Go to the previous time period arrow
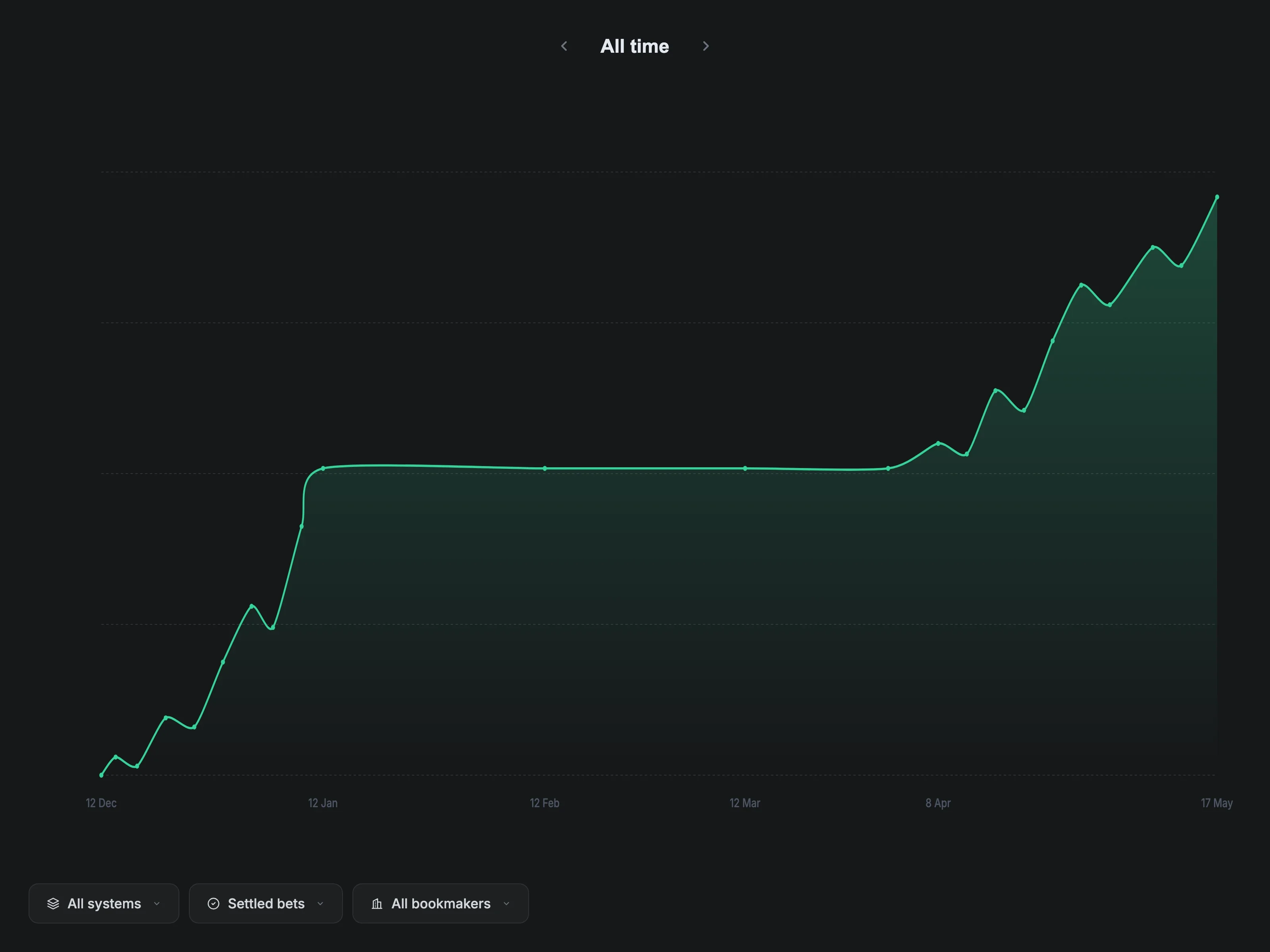Screen dimensions: 1270x952 (564, 46)
